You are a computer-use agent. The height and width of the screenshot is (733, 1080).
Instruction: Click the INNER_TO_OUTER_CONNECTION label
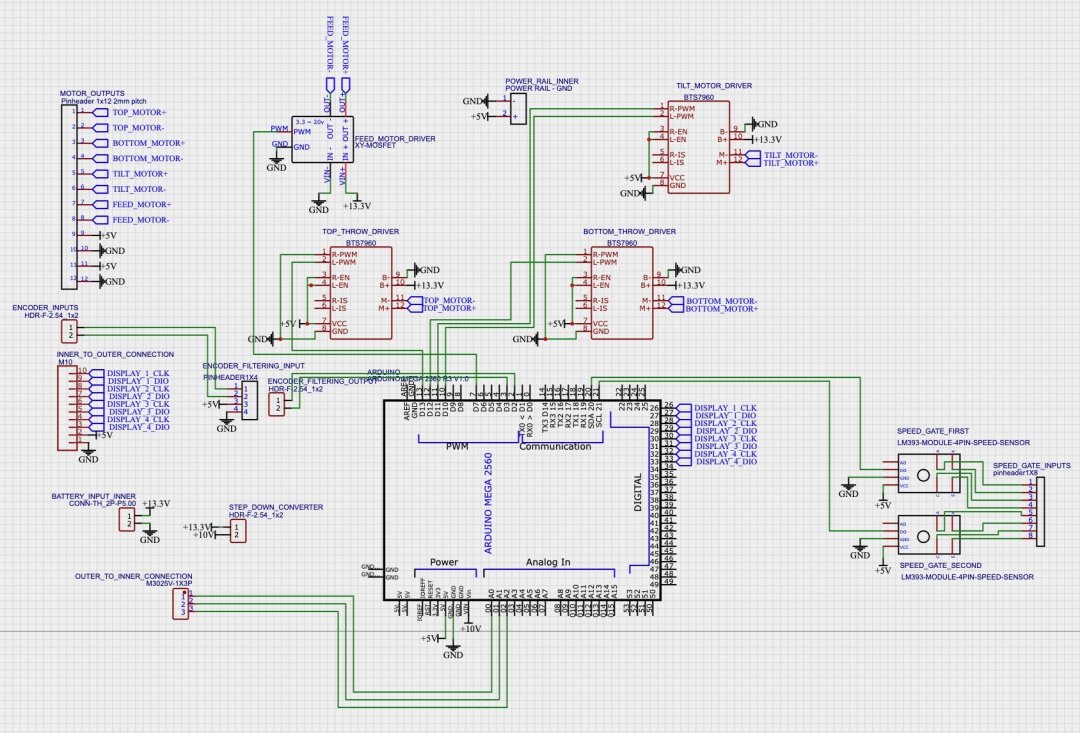tap(115, 354)
